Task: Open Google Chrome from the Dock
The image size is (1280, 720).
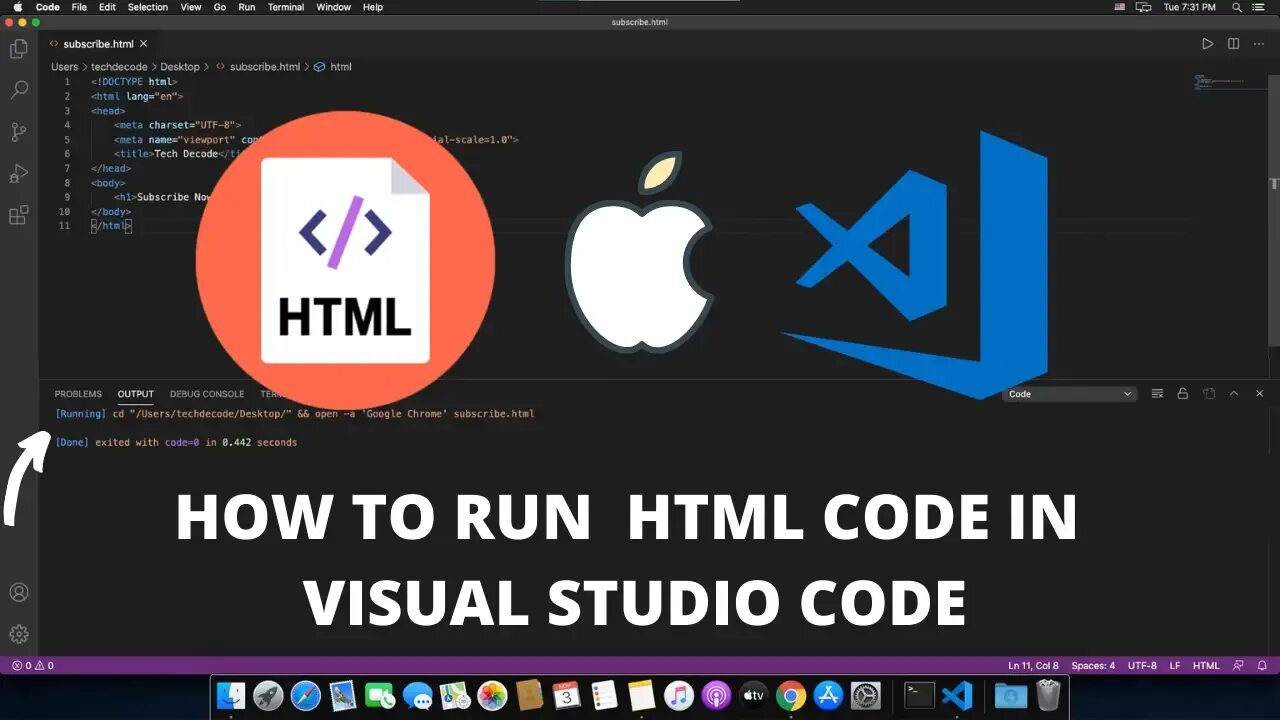Action: tap(790, 695)
